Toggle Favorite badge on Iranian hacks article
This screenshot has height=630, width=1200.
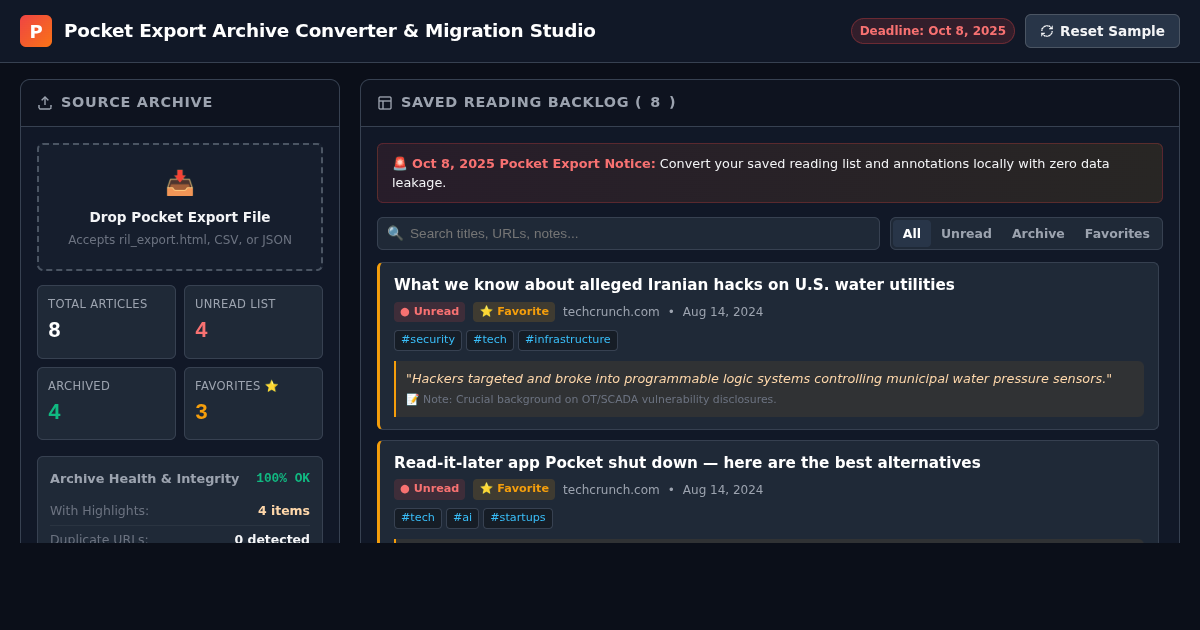coord(514,312)
